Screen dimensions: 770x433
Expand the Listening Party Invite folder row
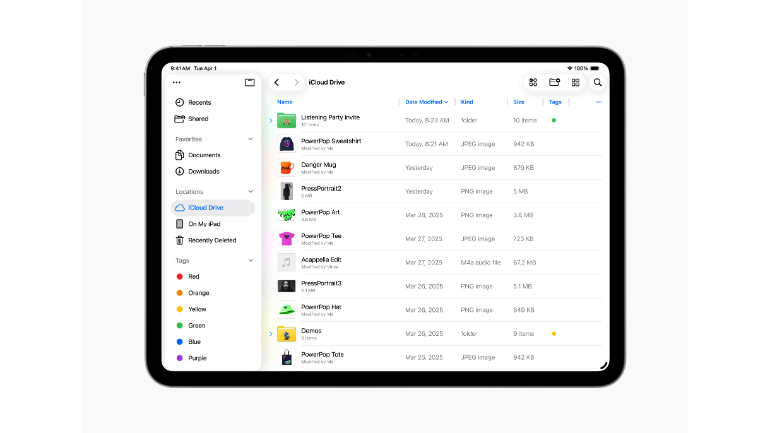[x=271, y=120]
